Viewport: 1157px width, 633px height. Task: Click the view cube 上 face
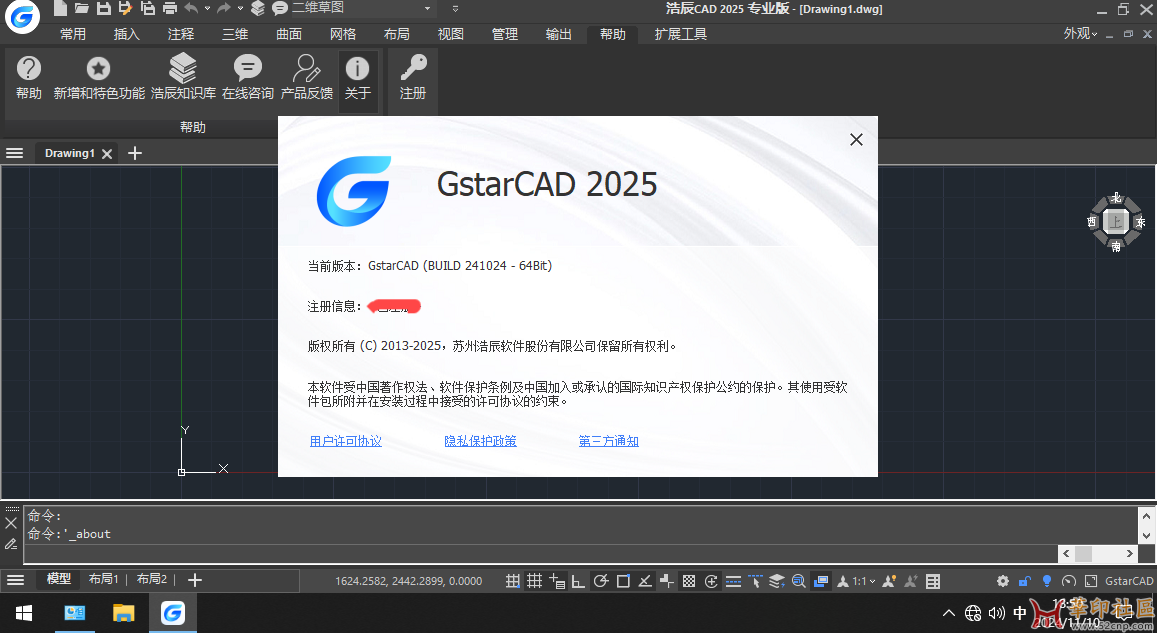(1116, 221)
